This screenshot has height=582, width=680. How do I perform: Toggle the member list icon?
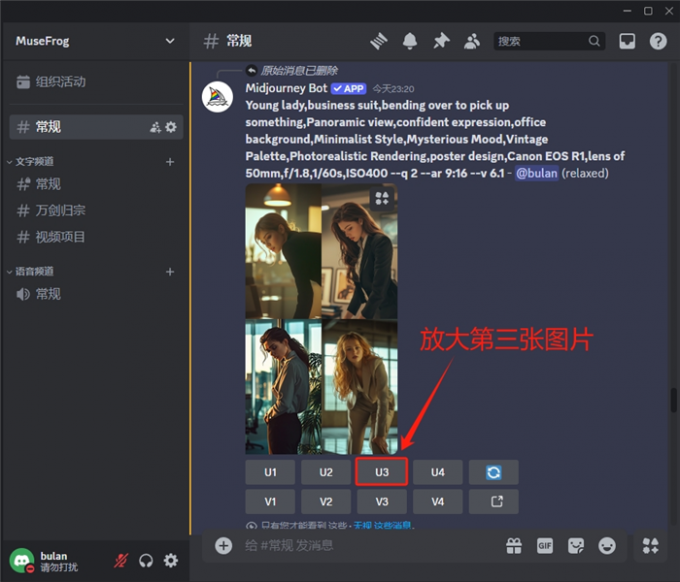(x=472, y=41)
